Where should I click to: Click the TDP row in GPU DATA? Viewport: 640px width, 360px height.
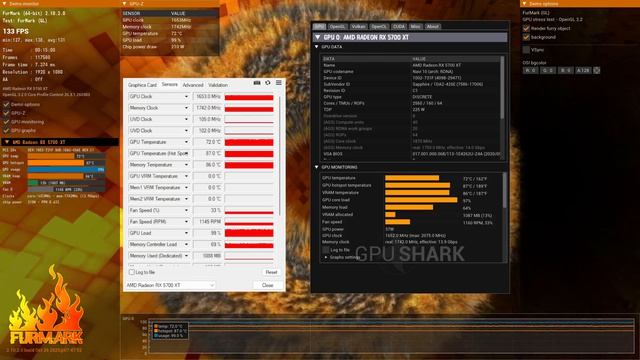pos(410,109)
